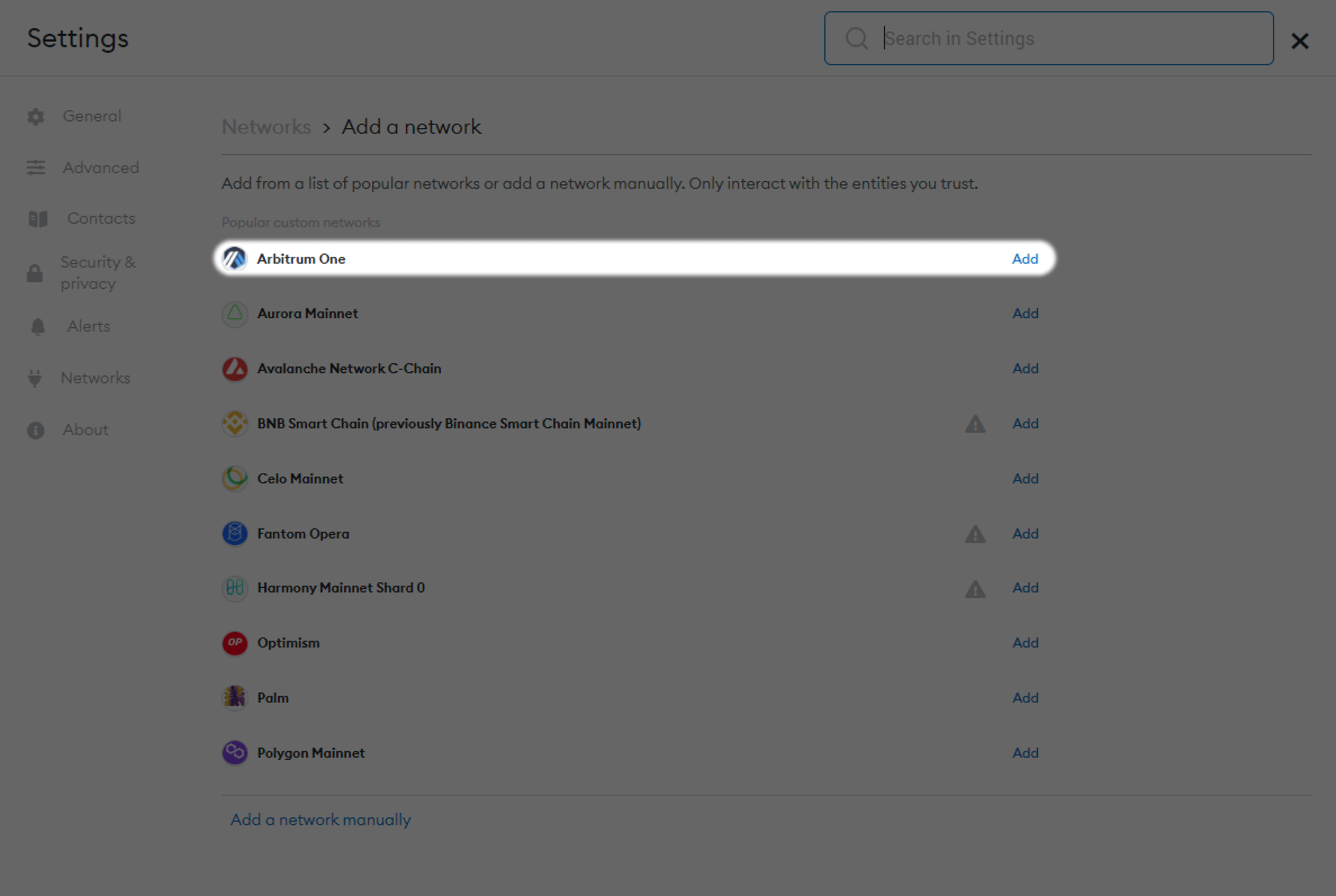This screenshot has height=896, width=1336.
Task: Click the Popular custom networks label
Action: [301, 222]
